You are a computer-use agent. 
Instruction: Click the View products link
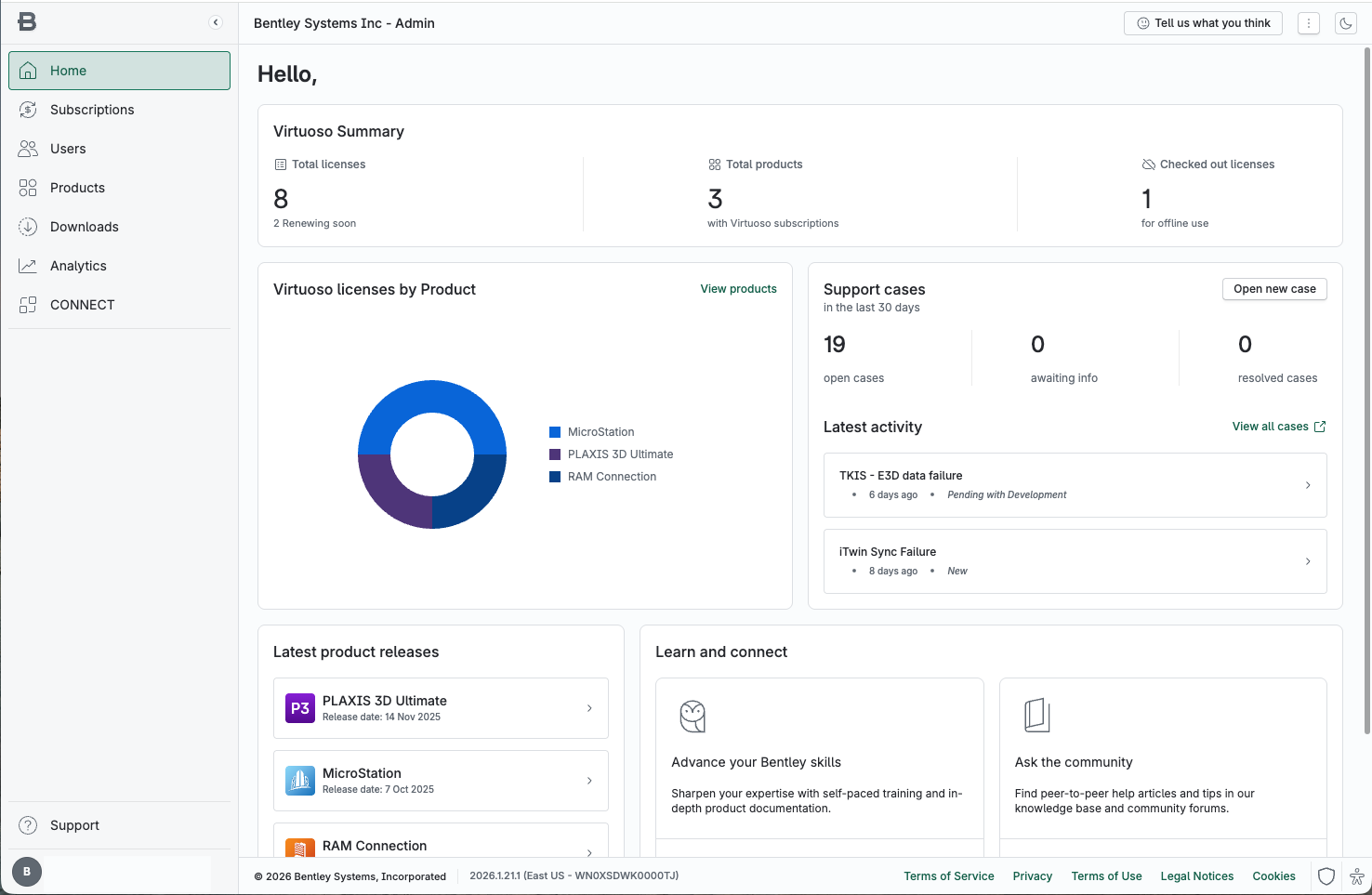pyautogui.click(x=738, y=289)
